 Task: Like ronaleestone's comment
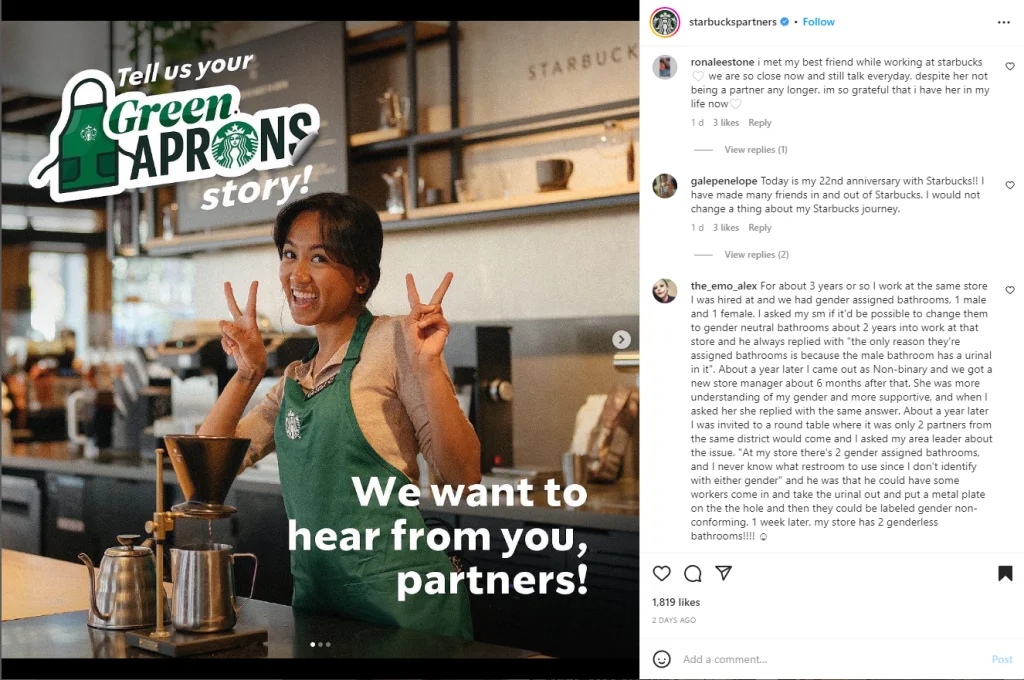point(1010,67)
